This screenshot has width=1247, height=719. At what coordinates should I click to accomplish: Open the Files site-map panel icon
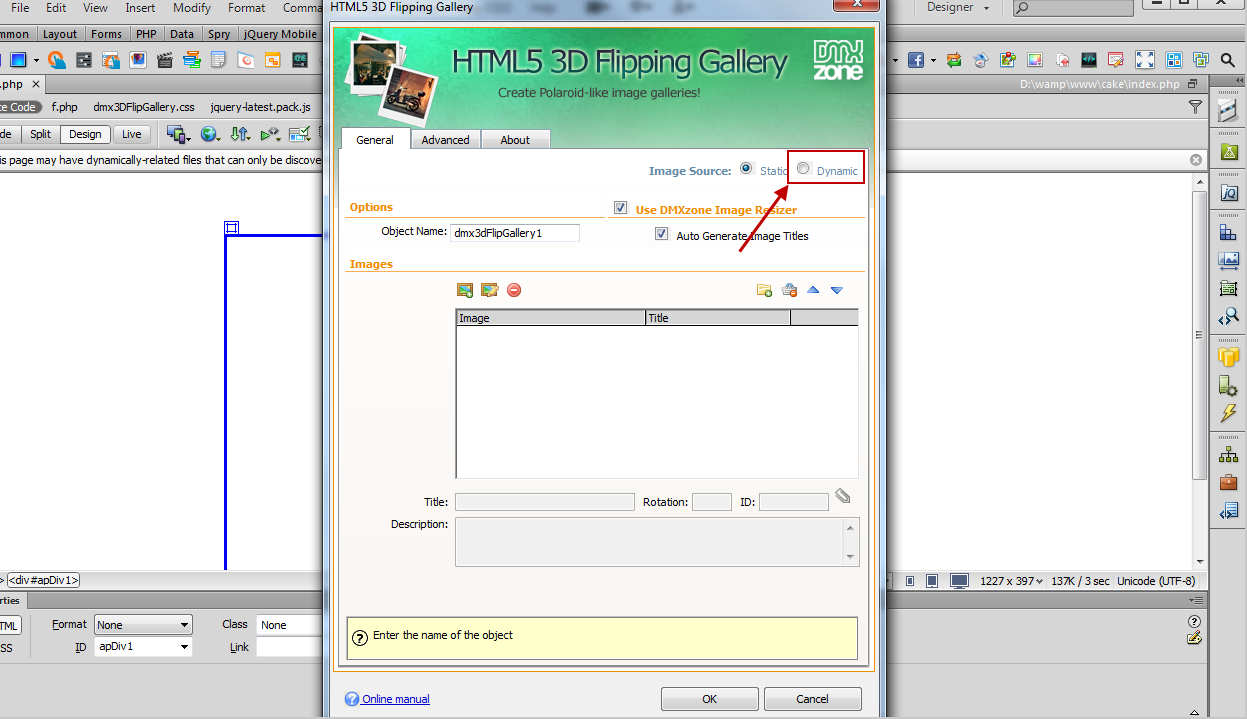point(1229,454)
